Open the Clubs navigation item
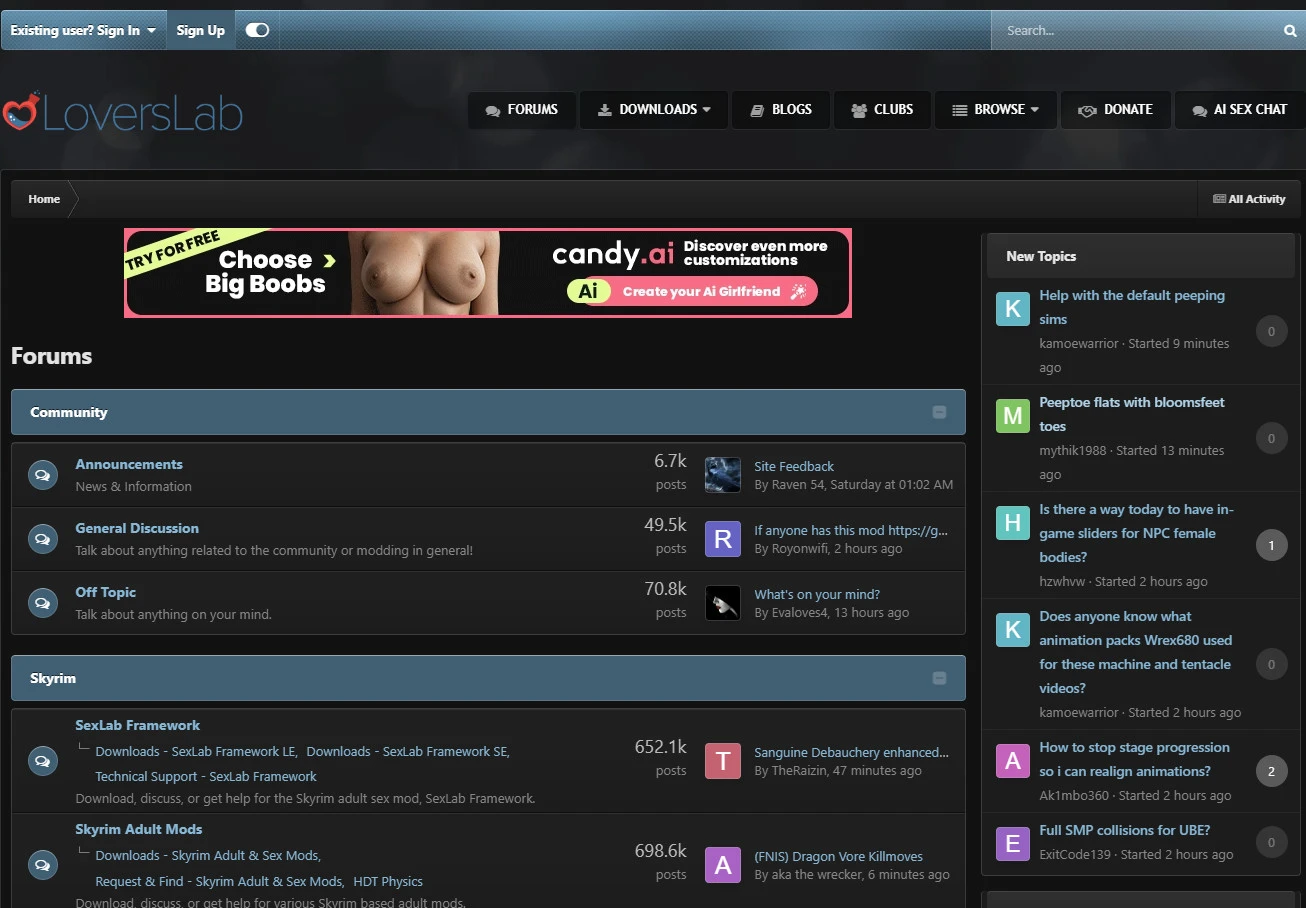This screenshot has width=1306, height=908. click(x=882, y=110)
